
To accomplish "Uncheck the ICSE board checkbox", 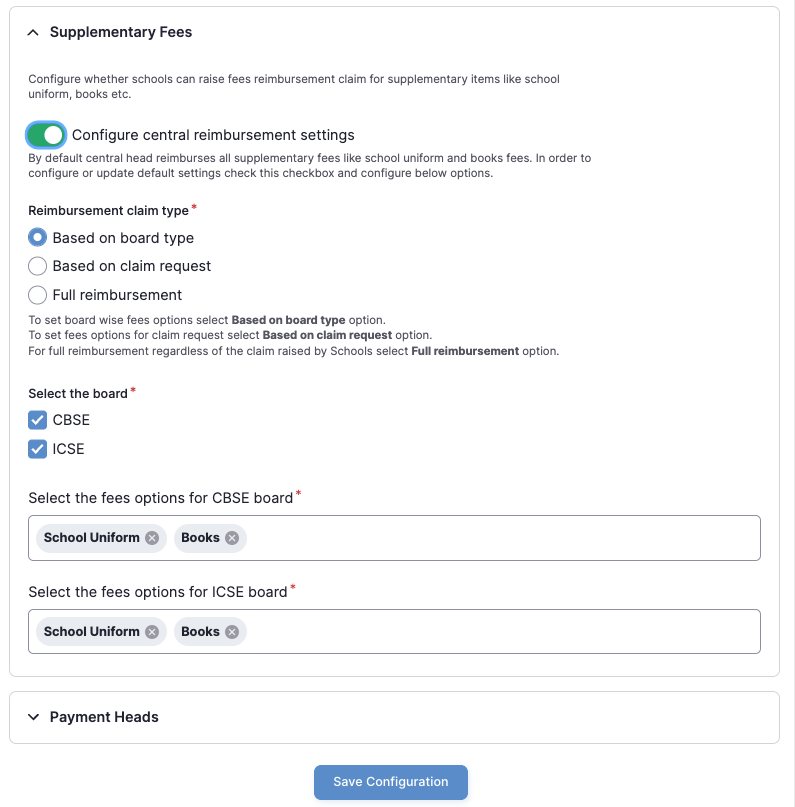I will [37, 449].
